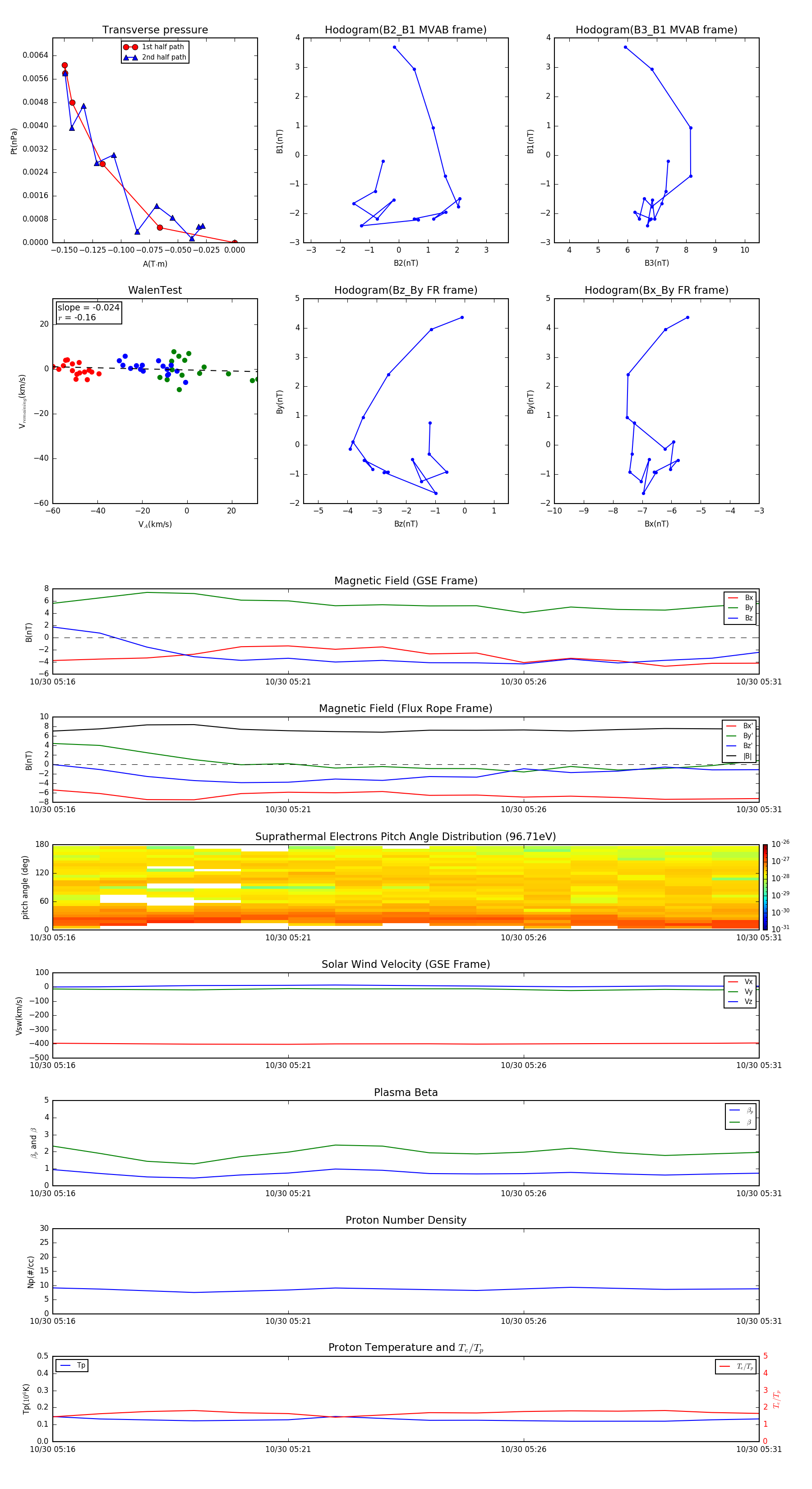The height and width of the screenshot is (1489, 812).
Task: Click the βp legend entry in Plasma Beta
Action: (741, 1110)
